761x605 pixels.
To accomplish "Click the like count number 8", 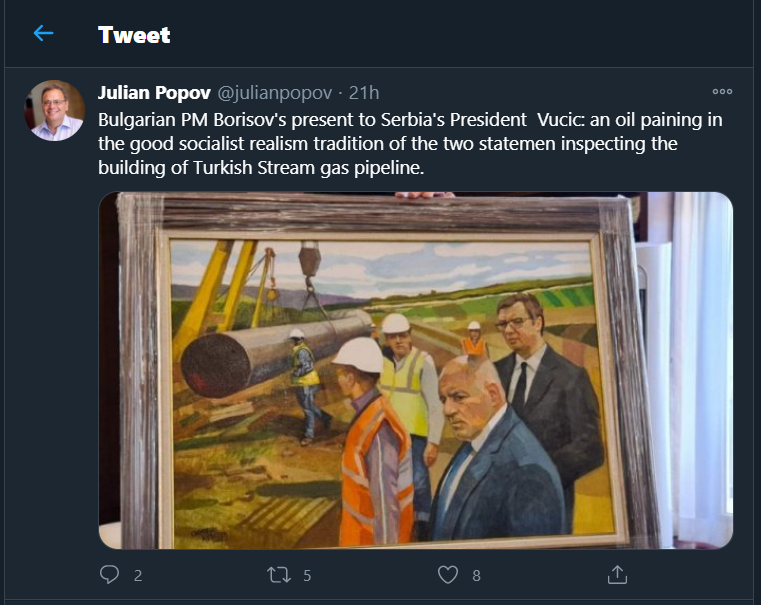I will click(x=477, y=576).
